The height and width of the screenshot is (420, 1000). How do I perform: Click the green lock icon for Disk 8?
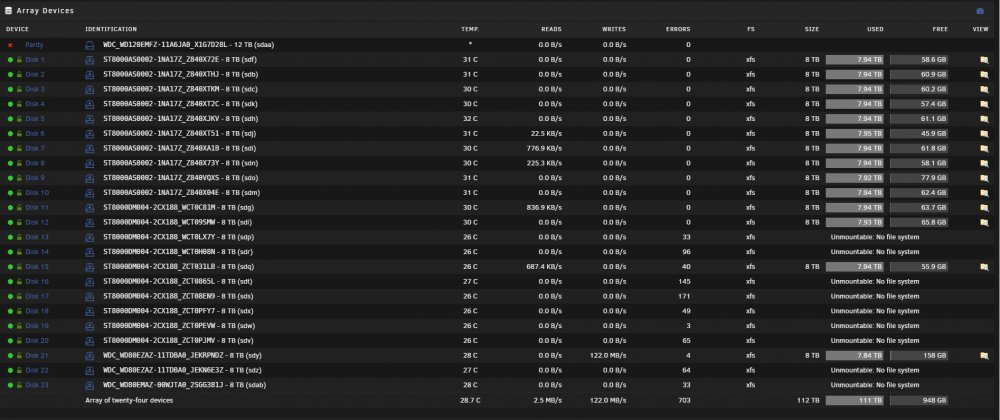tap(18, 163)
